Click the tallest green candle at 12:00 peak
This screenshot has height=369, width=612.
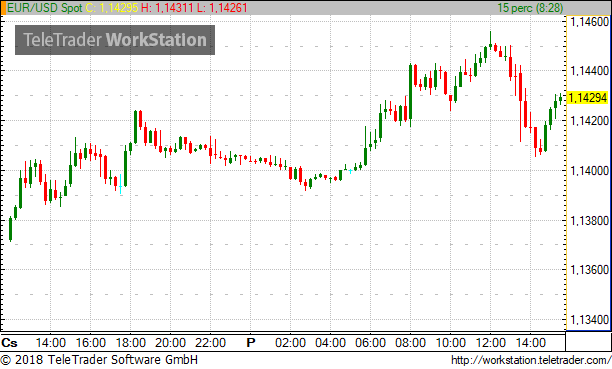click(x=491, y=40)
